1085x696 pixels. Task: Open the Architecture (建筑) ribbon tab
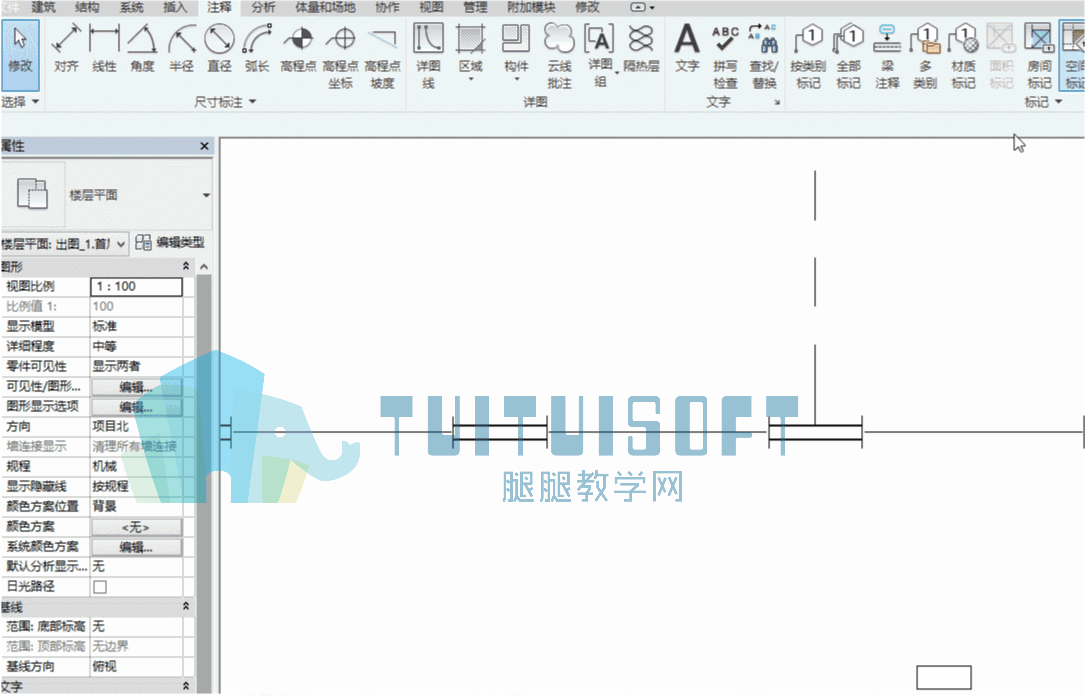click(x=43, y=8)
